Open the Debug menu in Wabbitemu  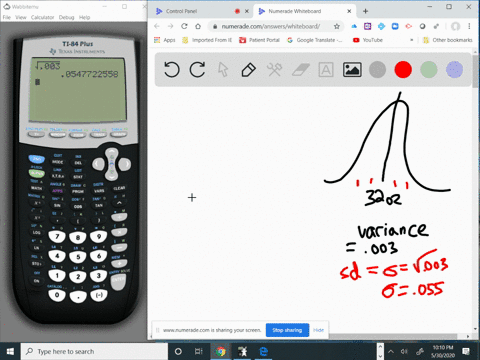[x=66, y=17]
